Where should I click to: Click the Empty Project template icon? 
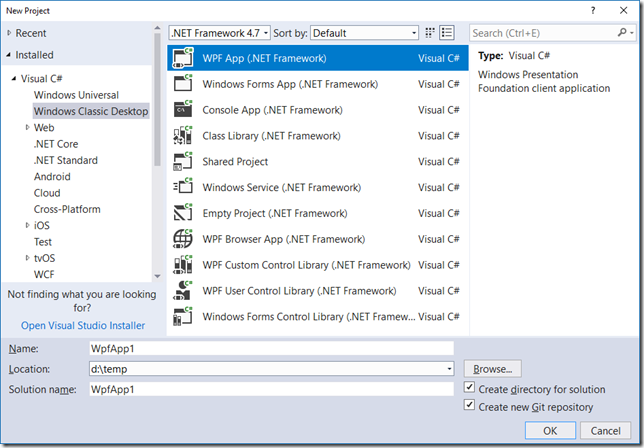pyautogui.click(x=183, y=213)
